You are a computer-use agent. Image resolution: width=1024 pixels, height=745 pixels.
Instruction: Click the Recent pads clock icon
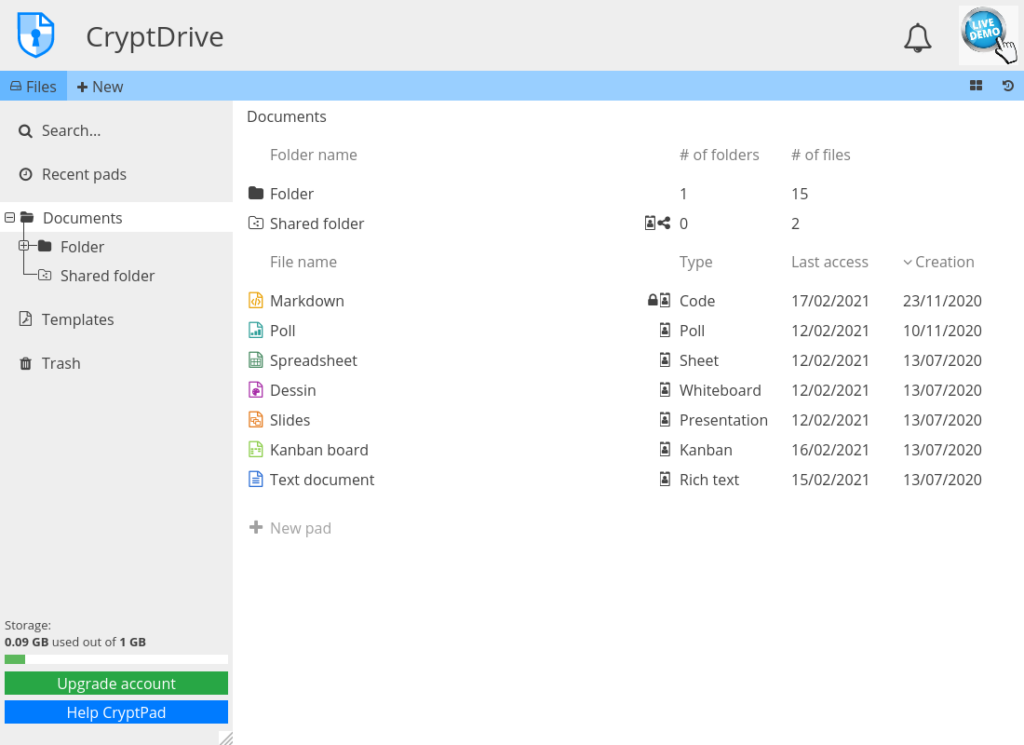pos(25,174)
